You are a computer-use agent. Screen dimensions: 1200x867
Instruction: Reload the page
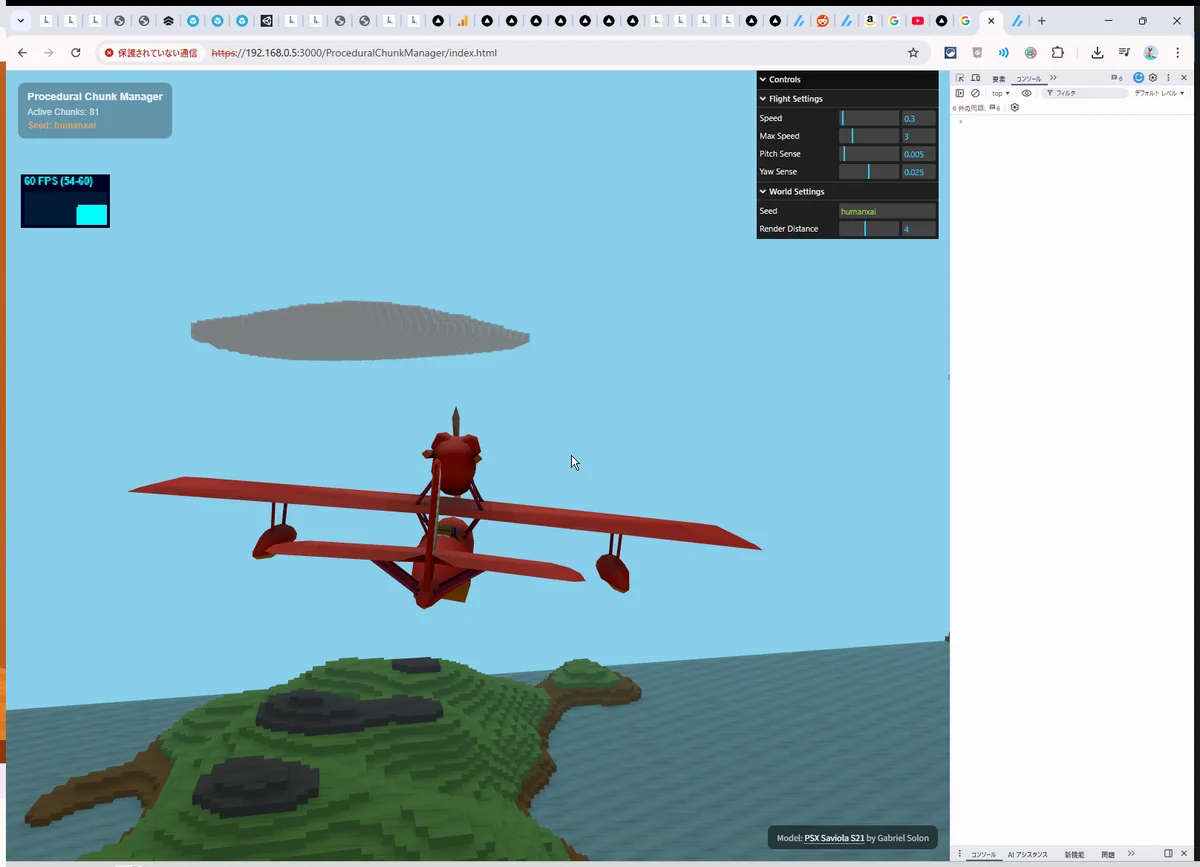[x=75, y=53]
